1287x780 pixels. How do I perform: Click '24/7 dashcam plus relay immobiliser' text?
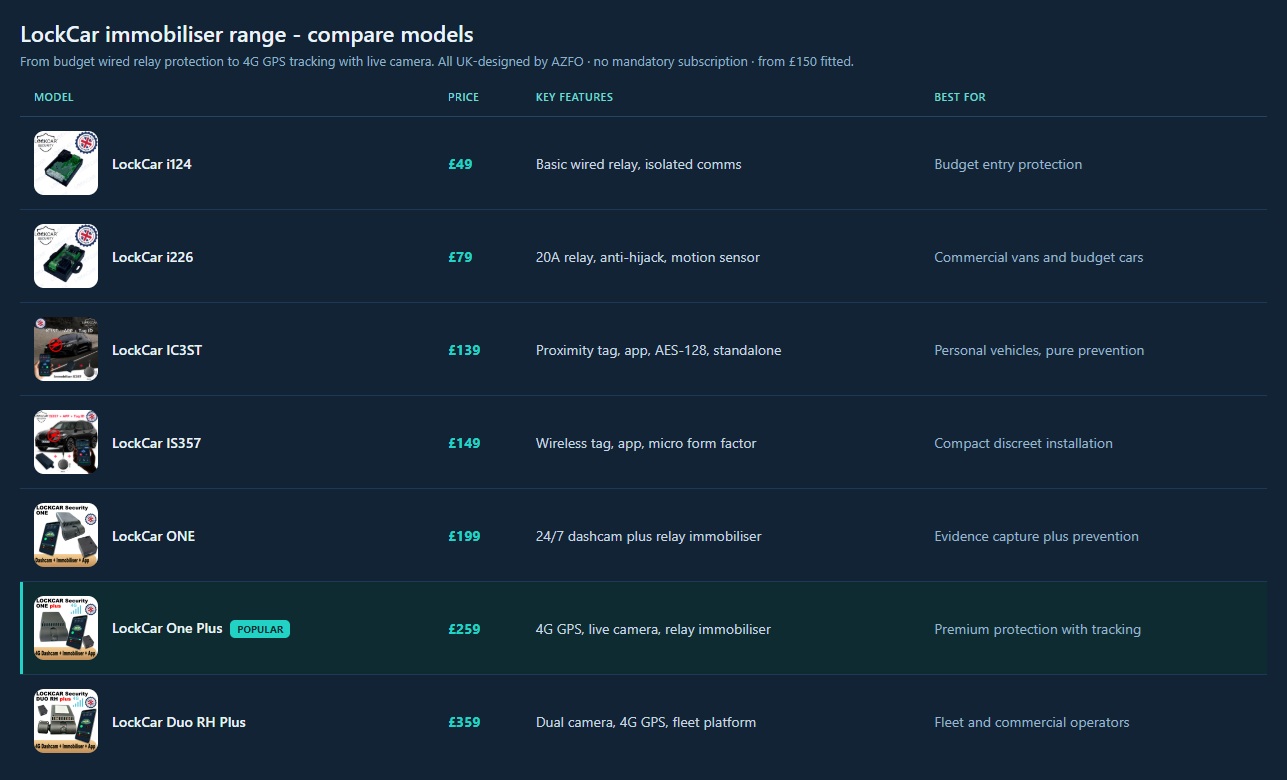(x=649, y=536)
